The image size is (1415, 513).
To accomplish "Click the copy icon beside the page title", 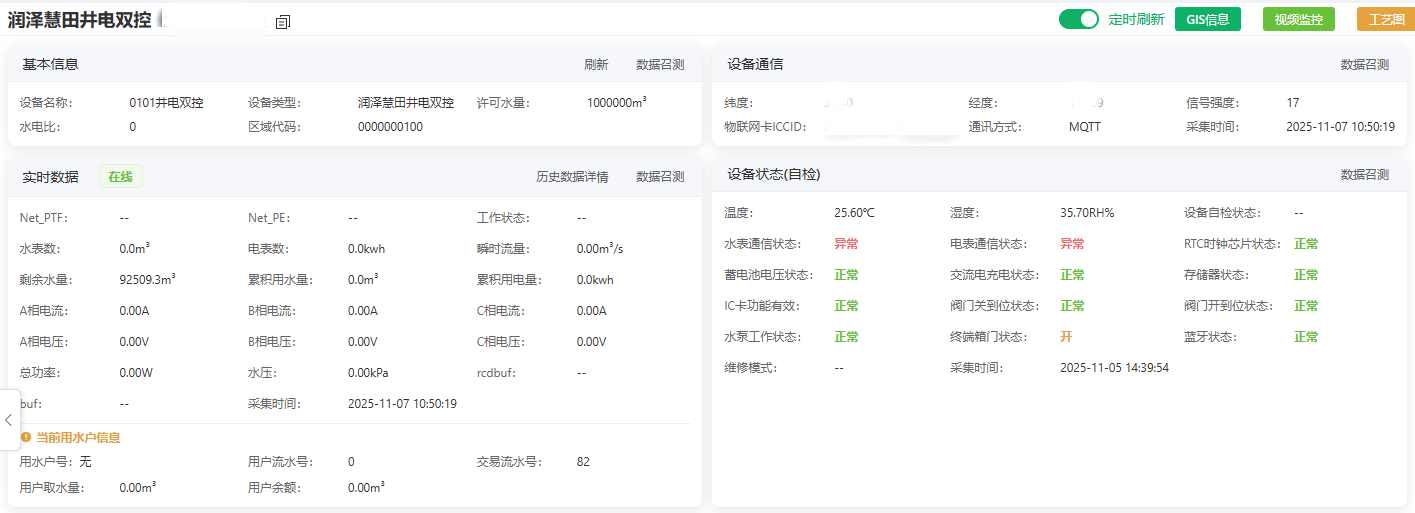I will pyautogui.click(x=282, y=22).
